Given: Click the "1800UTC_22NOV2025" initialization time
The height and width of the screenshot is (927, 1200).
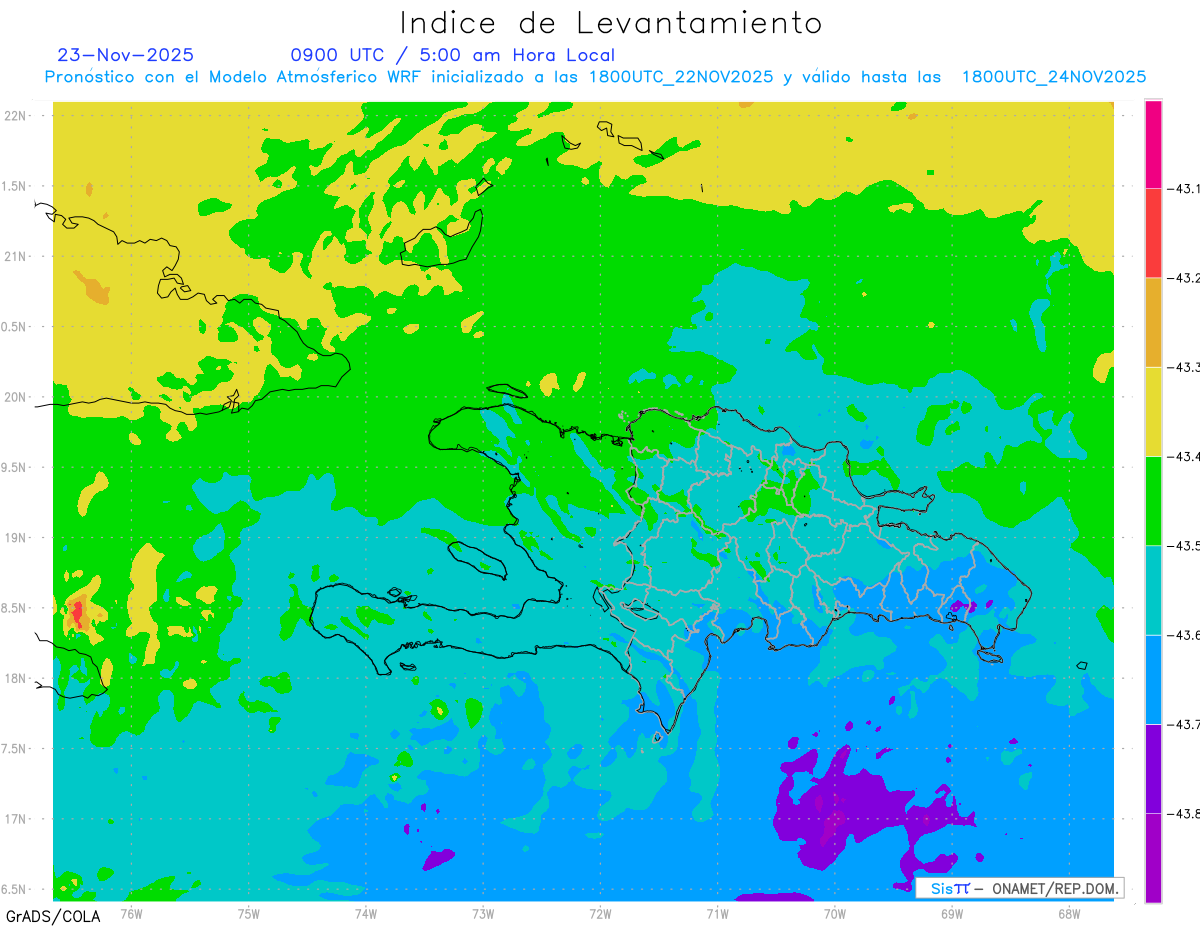Looking at the screenshot, I should click(680, 77).
